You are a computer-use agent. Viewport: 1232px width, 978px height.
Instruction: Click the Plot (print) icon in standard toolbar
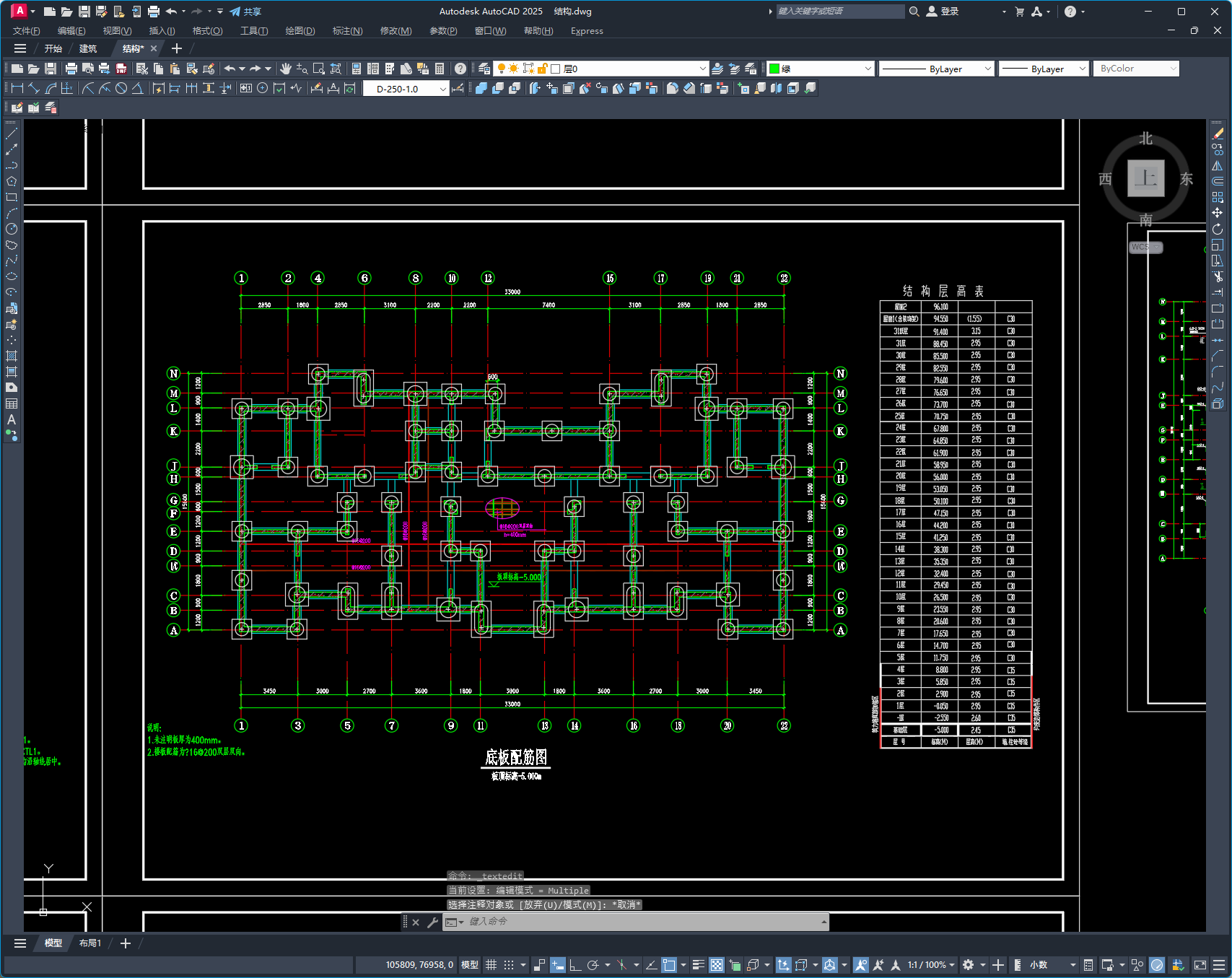[71, 69]
